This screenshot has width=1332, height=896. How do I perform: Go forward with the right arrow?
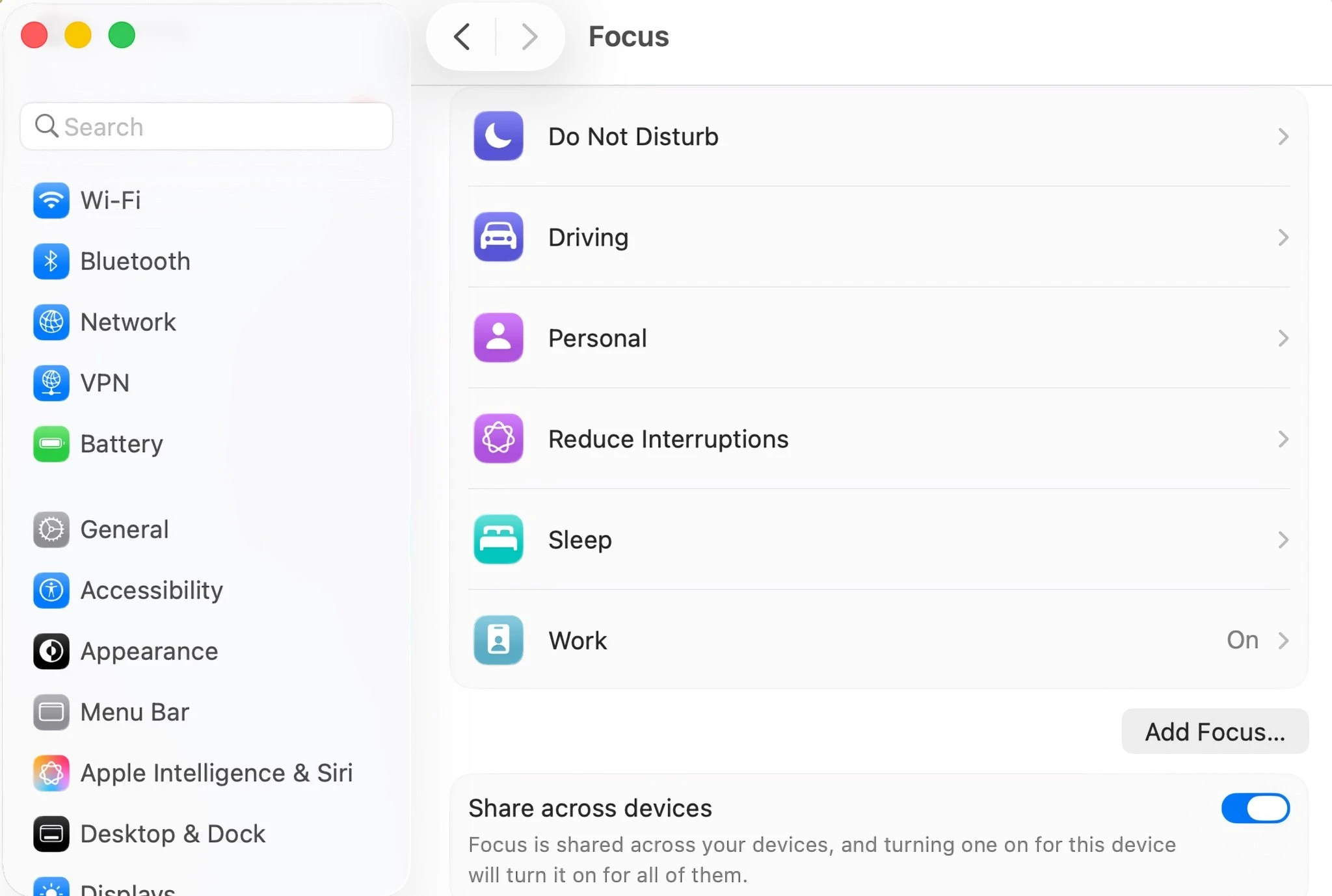pyautogui.click(x=529, y=36)
